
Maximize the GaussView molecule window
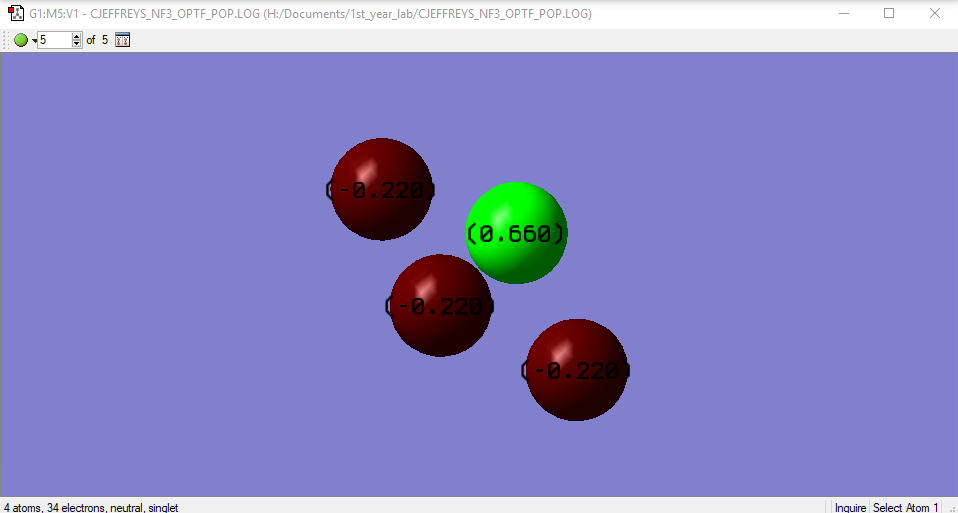[889, 13]
